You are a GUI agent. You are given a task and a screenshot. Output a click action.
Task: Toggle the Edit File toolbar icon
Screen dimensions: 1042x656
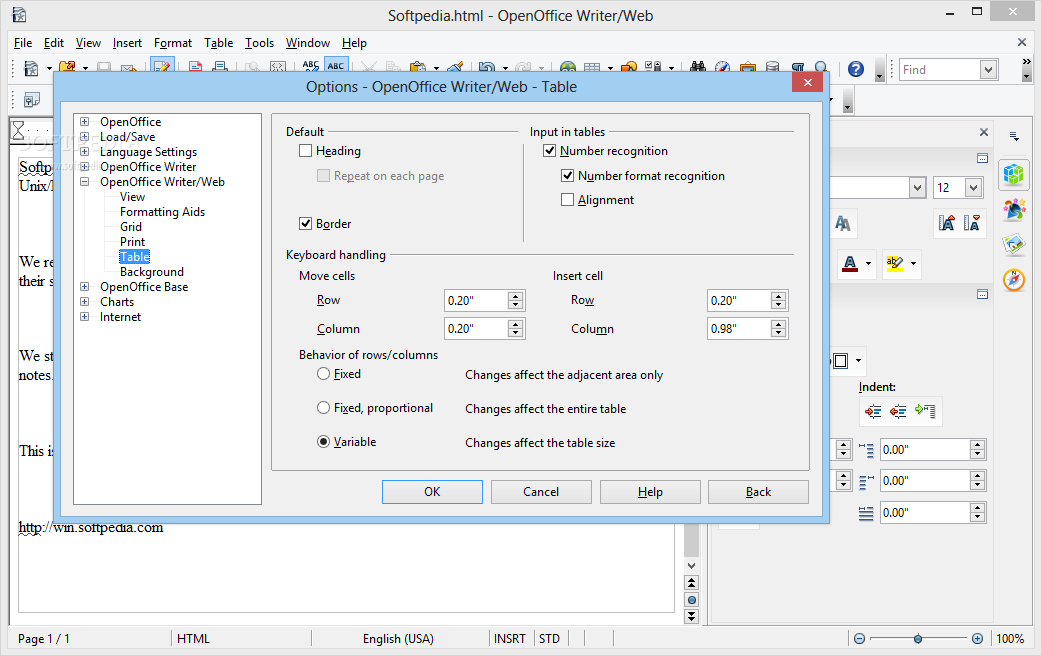[x=162, y=67]
